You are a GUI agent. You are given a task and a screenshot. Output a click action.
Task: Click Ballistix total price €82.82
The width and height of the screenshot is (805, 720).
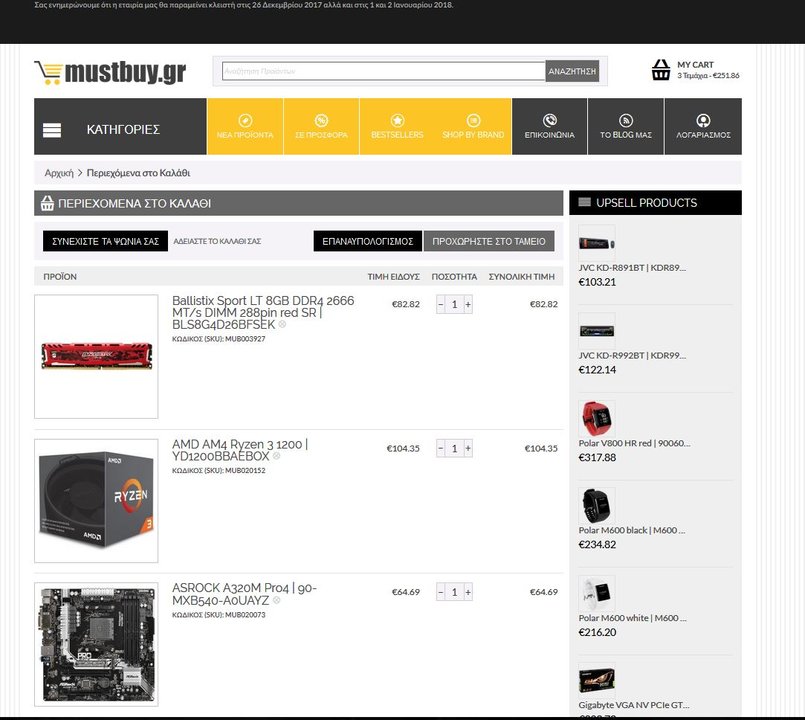(544, 304)
